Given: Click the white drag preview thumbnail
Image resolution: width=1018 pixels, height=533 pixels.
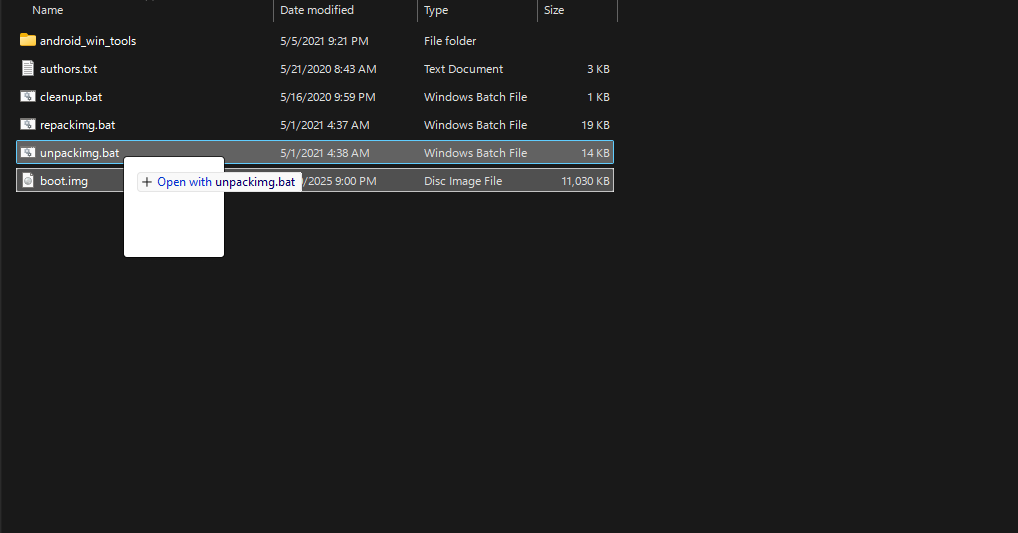Looking at the screenshot, I should click(174, 207).
